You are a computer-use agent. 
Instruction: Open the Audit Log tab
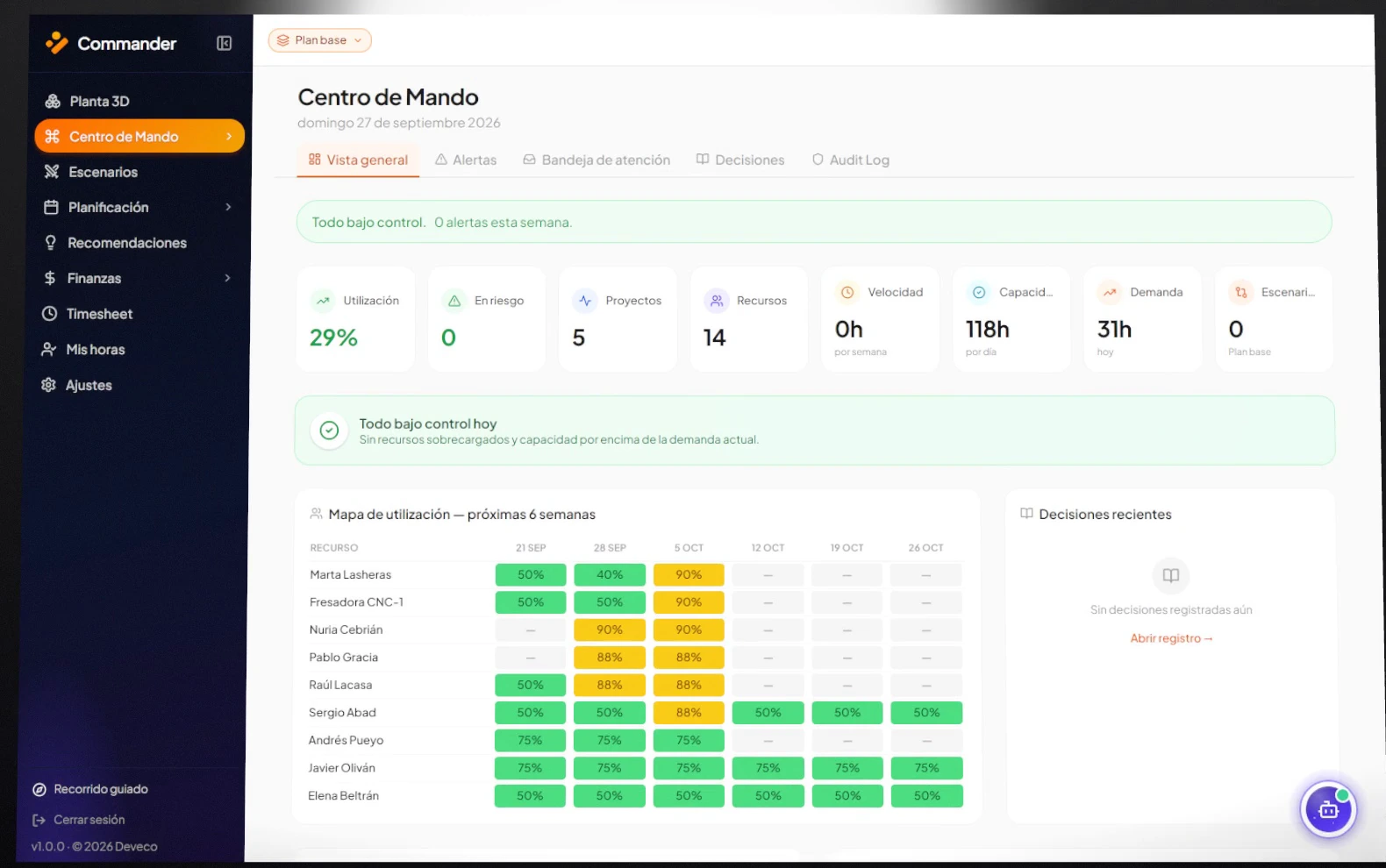[850, 160]
